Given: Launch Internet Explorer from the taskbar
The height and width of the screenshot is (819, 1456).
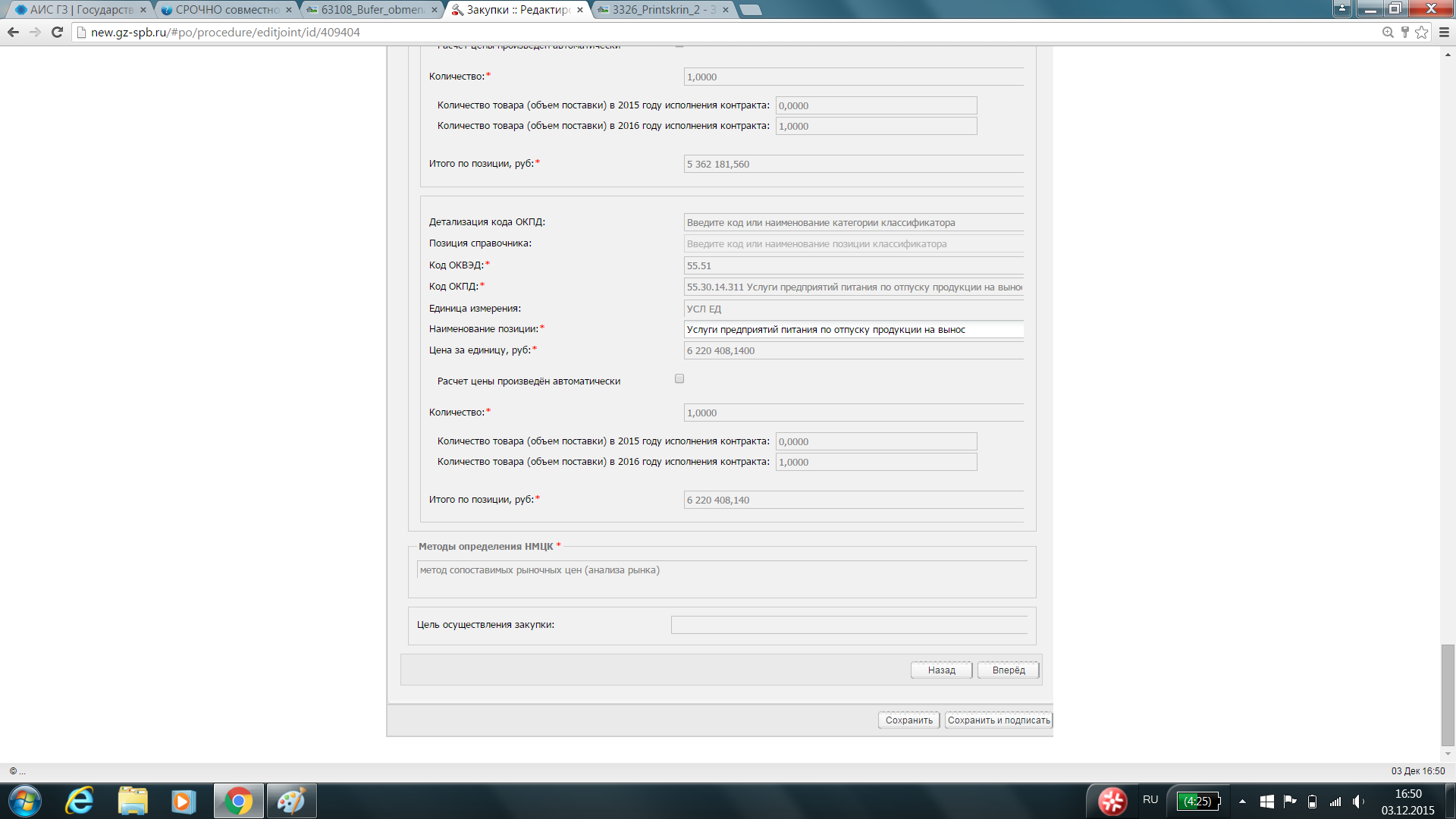Looking at the screenshot, I should point(79,801).
